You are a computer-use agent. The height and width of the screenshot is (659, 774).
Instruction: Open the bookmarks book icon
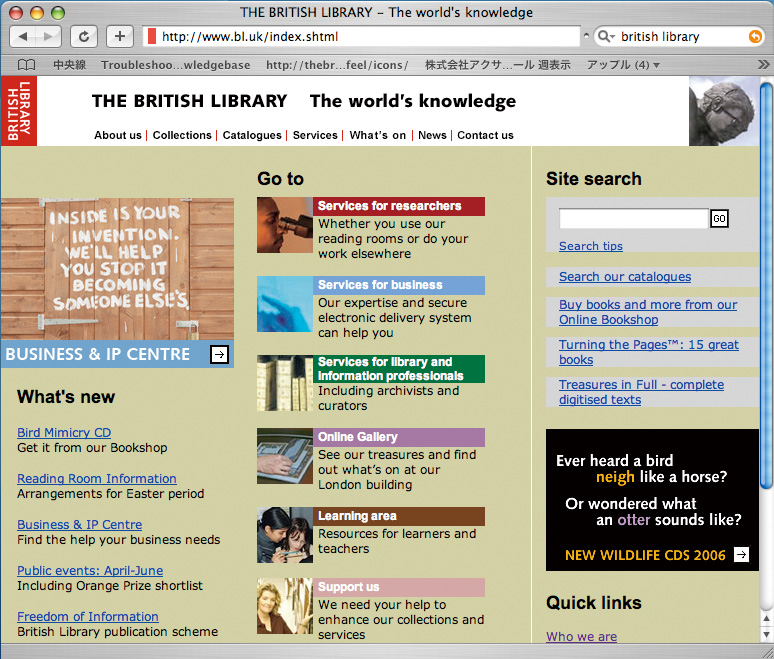[x=26, y=65]
